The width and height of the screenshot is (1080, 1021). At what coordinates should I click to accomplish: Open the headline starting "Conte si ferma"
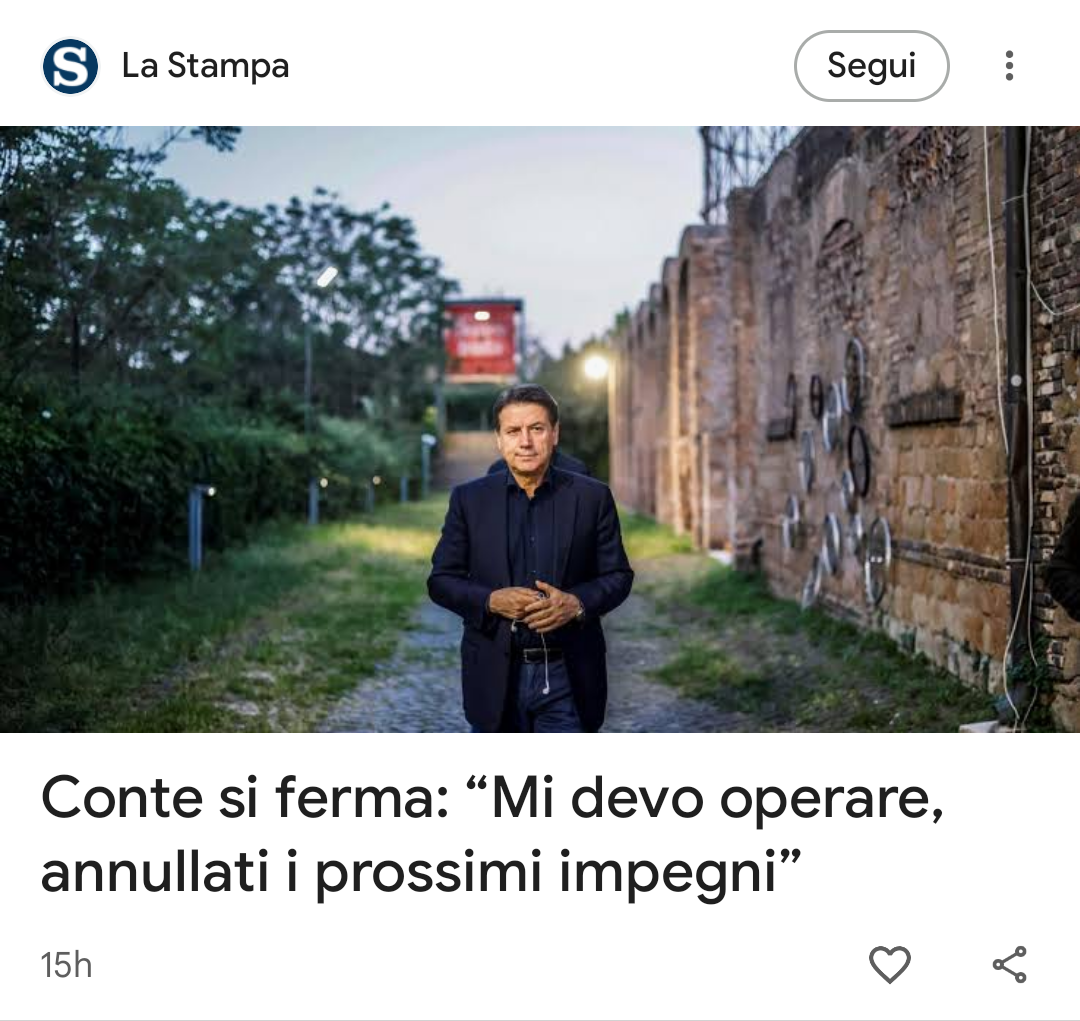click(x=492, y=834)
